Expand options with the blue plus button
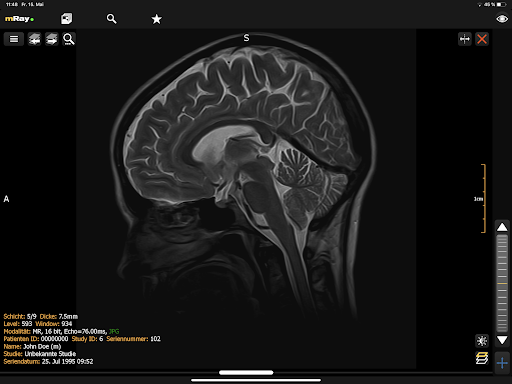 click(502, 363)
